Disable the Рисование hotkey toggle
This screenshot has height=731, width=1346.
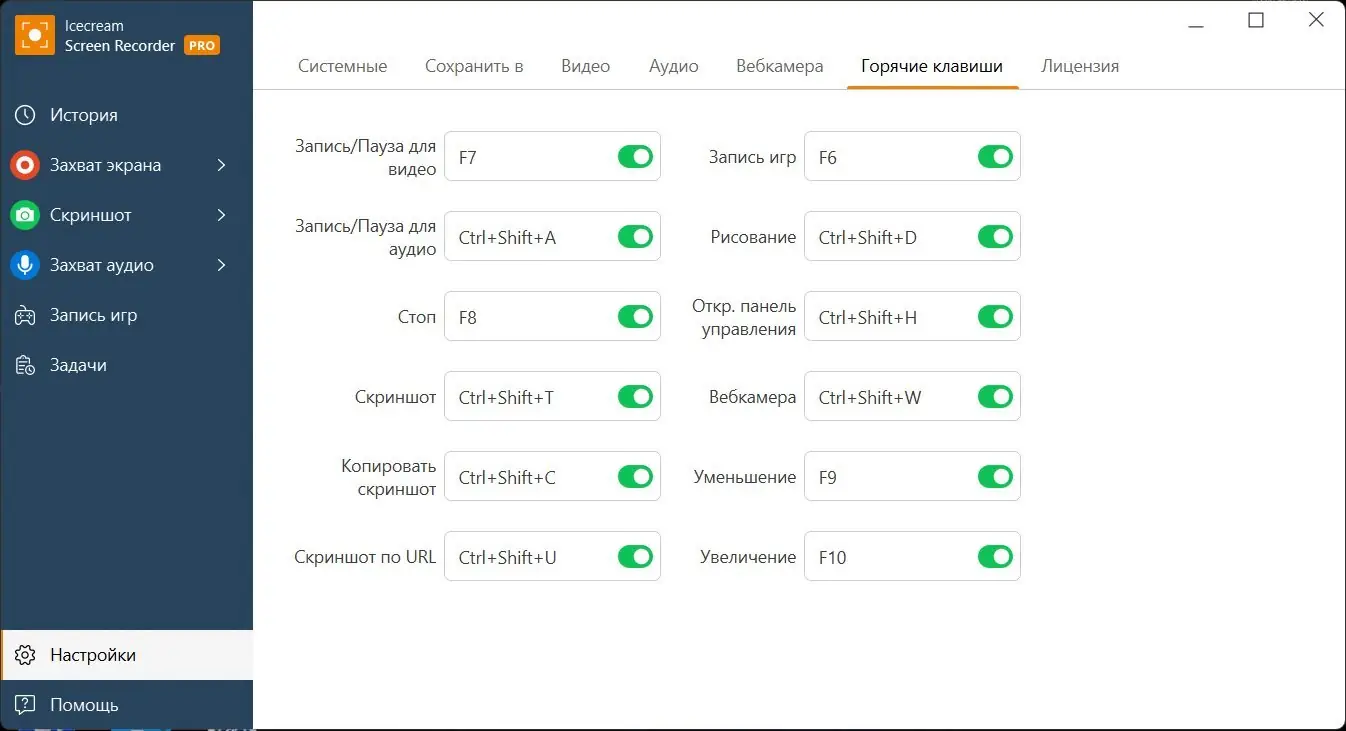pos(995,236)
